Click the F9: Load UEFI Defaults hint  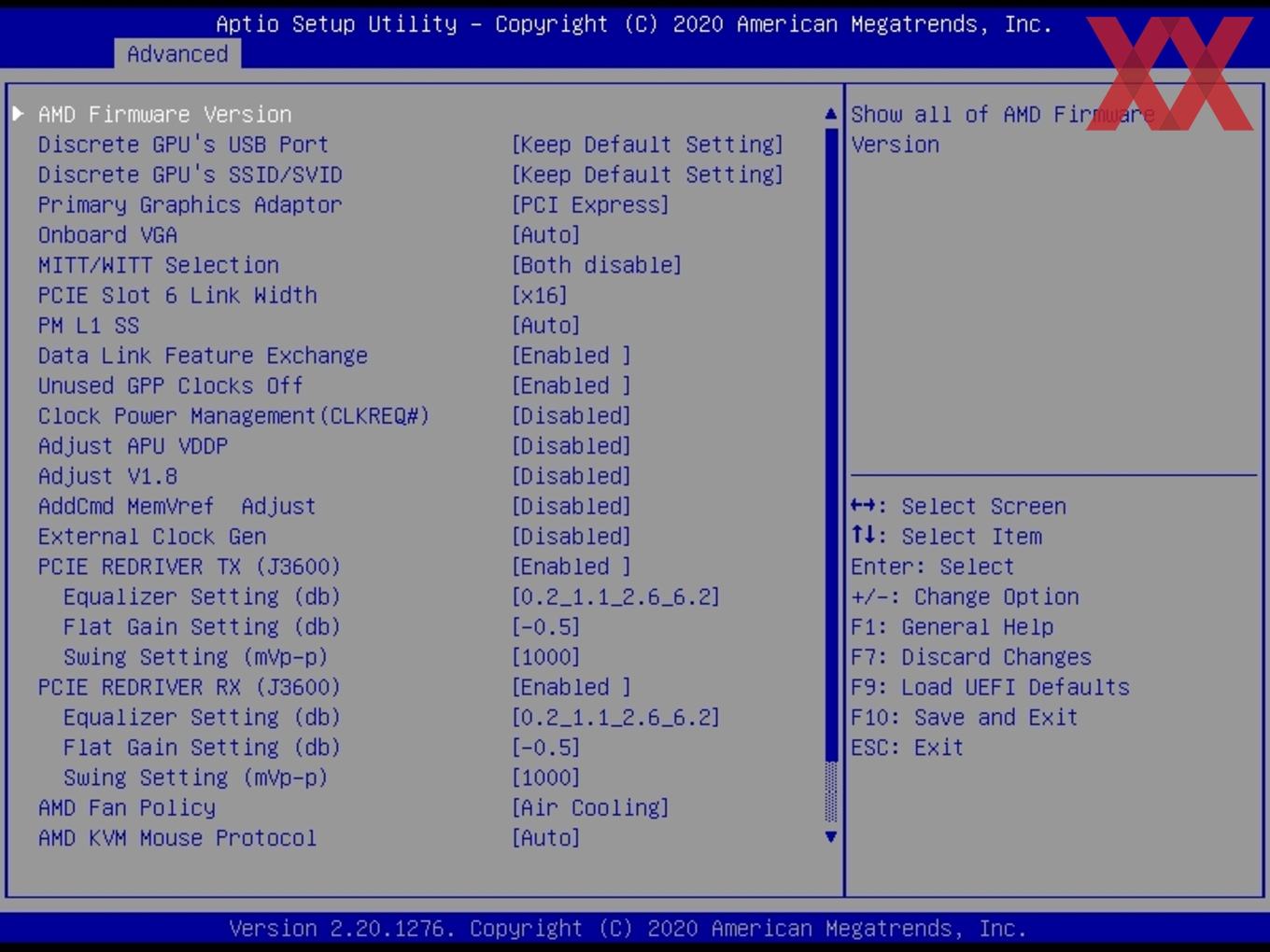(991, 687)
